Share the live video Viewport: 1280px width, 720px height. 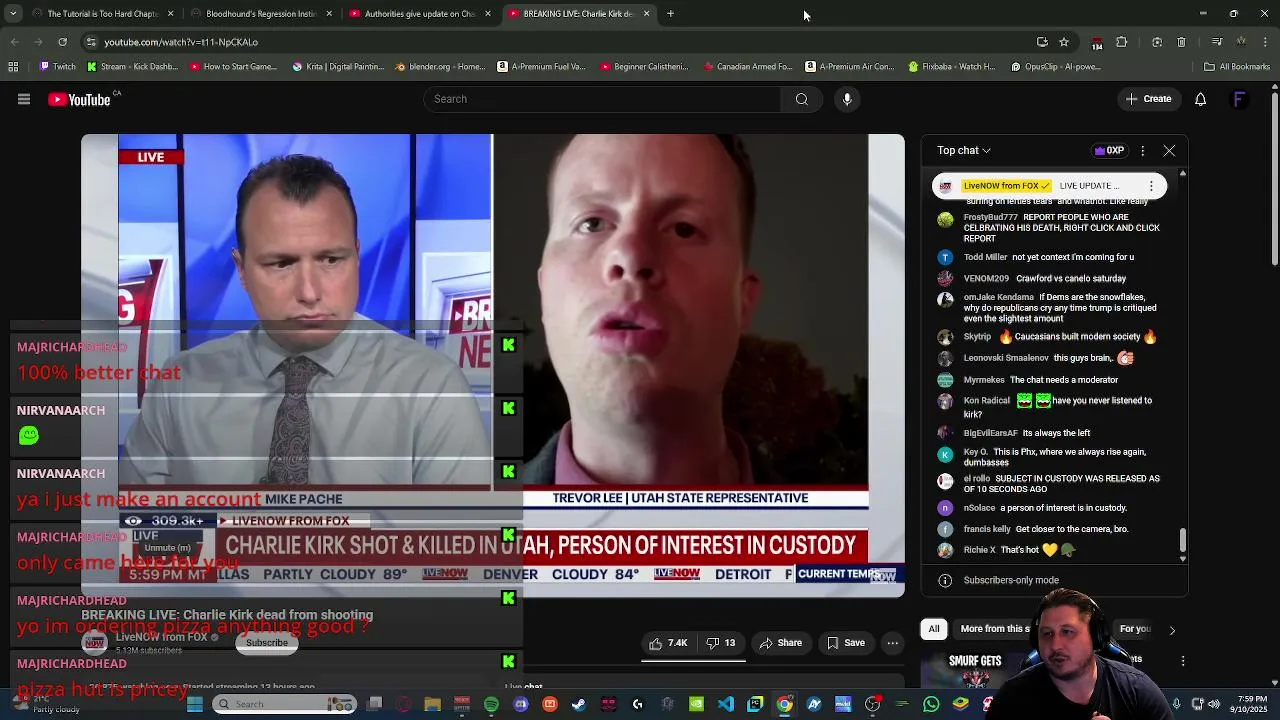tap(781, 643)
